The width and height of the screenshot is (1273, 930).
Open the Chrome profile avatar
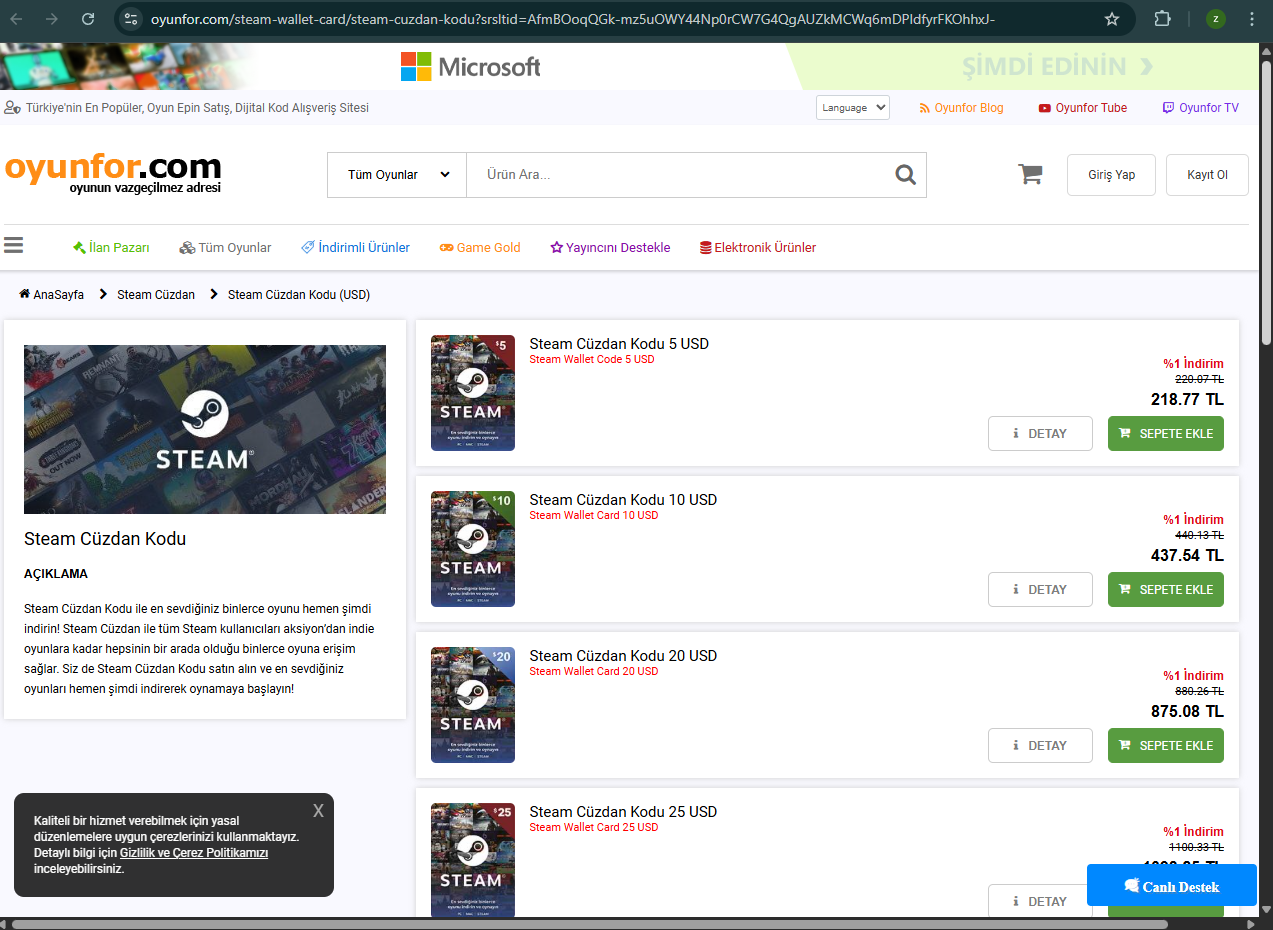tap(1216, 19)
